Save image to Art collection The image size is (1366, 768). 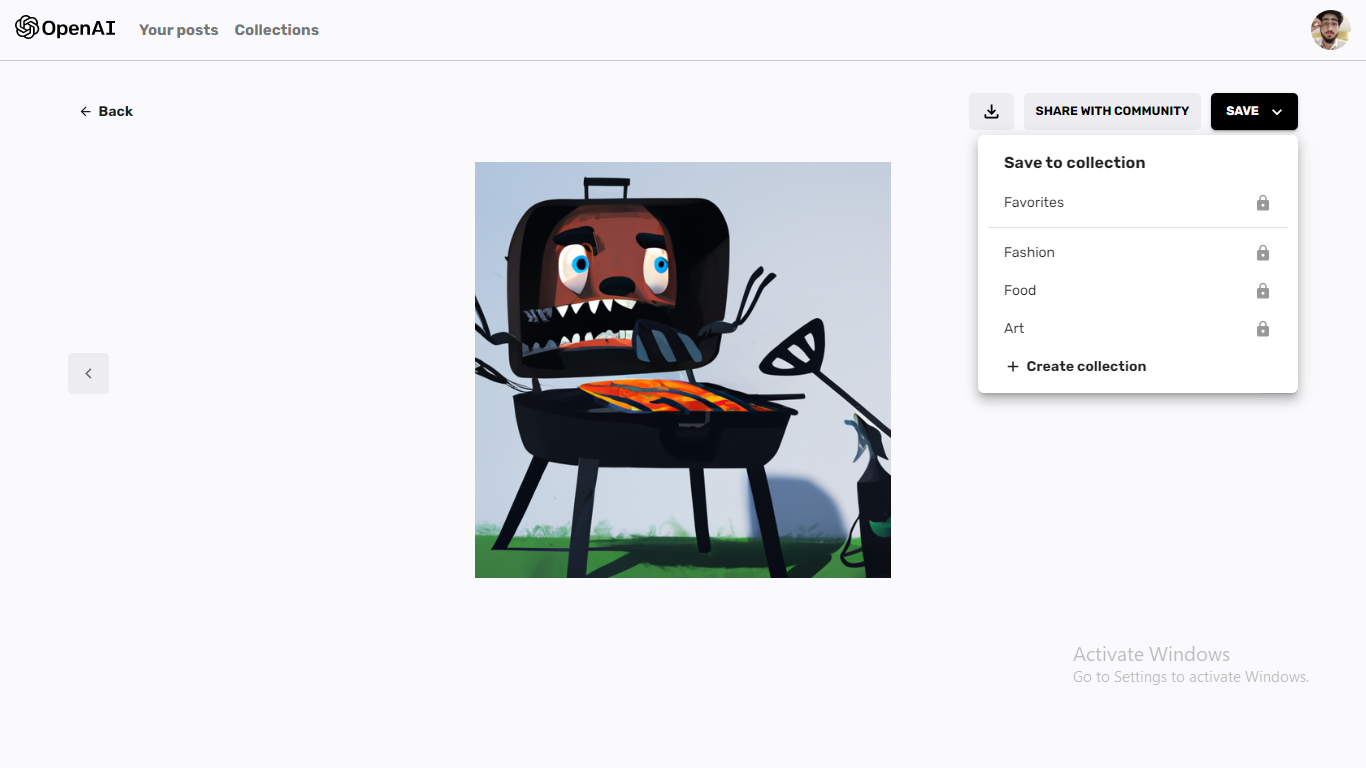point(1137,329)
